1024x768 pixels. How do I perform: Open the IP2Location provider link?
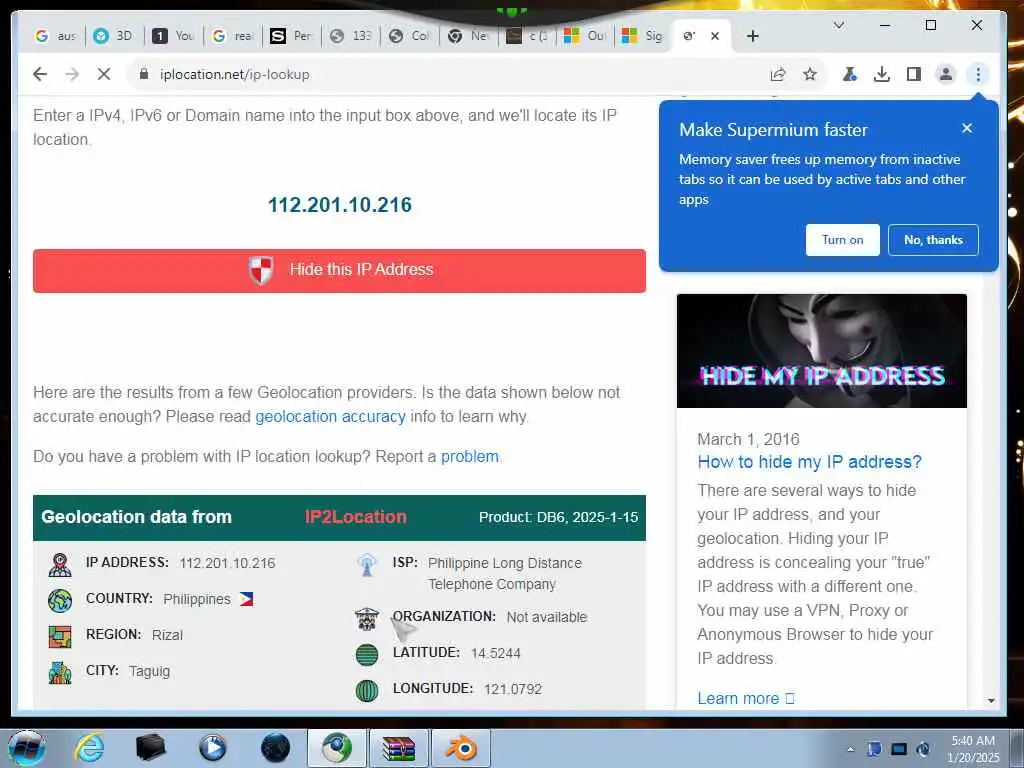pos(355,517)
